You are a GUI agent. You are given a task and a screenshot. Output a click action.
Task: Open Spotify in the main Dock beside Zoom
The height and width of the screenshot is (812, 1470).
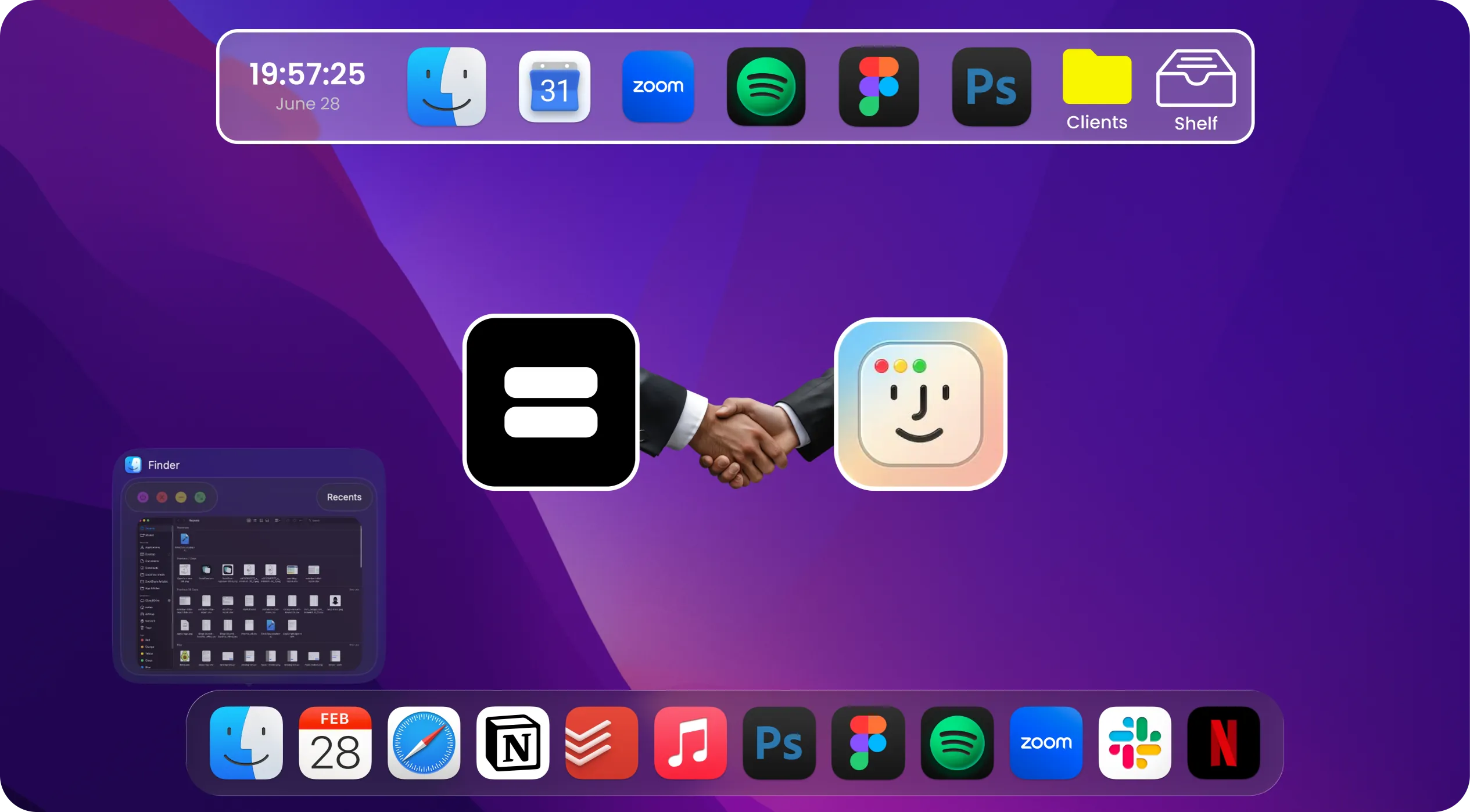(x=957, y=742)
